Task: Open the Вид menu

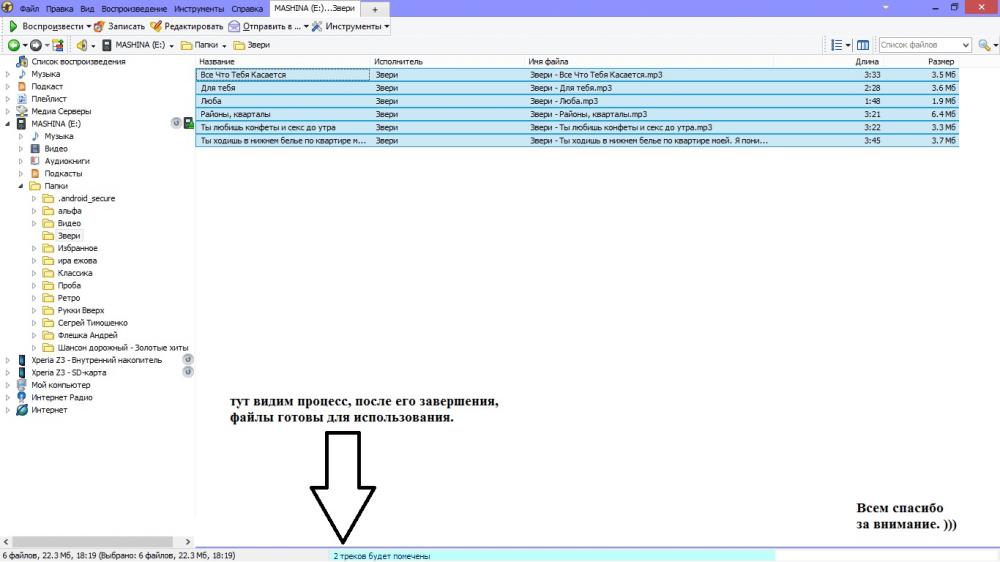Action: (87, 9)
